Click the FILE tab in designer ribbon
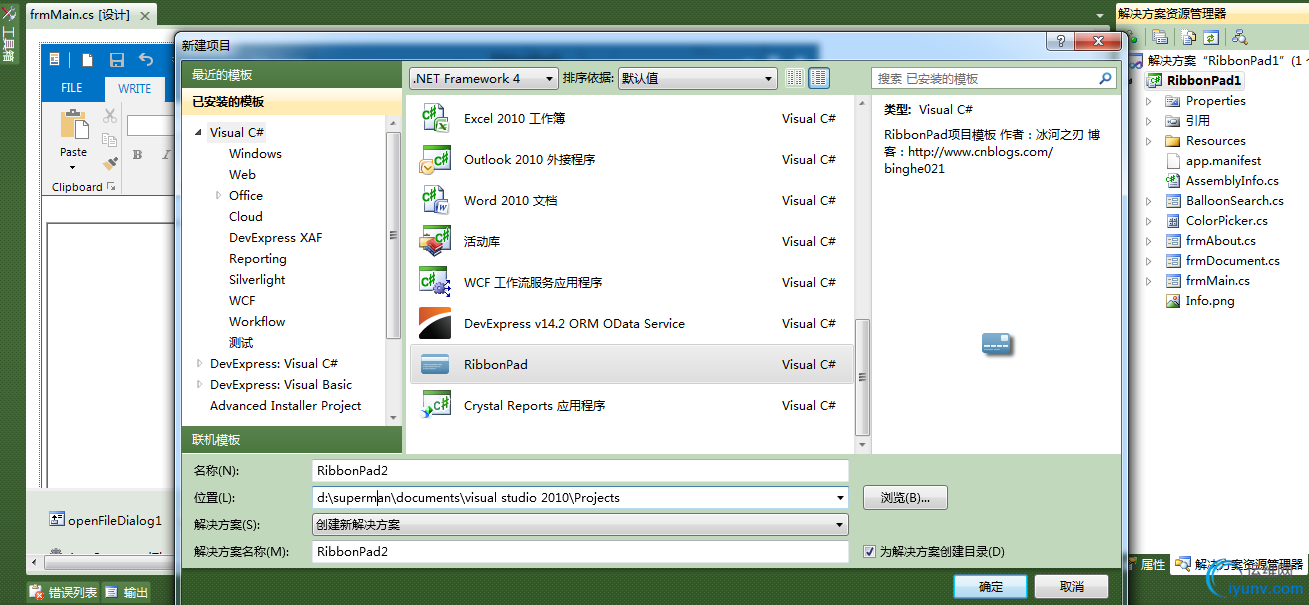 [x=72, y=88]
